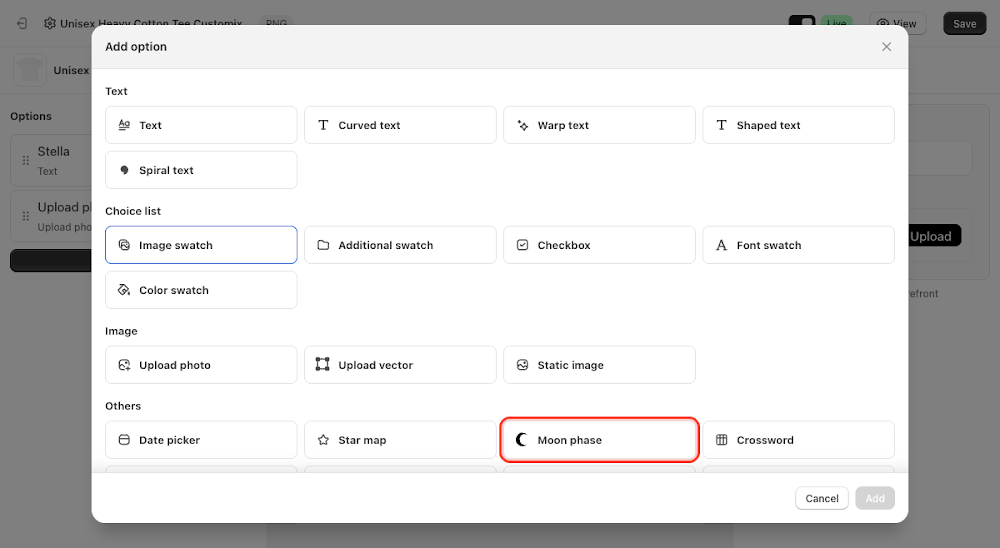Viewport: 1000px width, 548px height.
Task: Pick the Moon phase option
Action: point(599,440)
